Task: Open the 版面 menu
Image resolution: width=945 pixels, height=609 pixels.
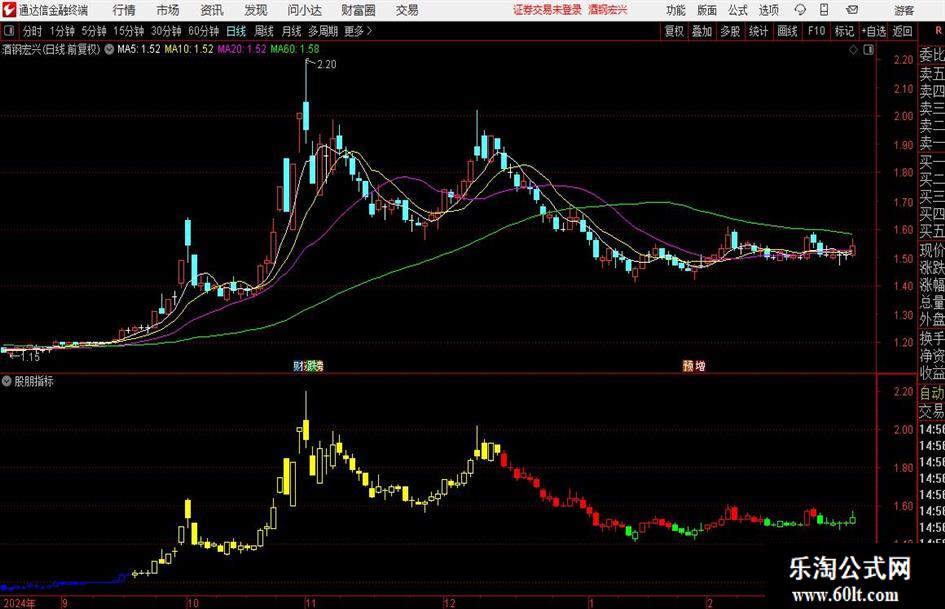Action: [706, 10]
